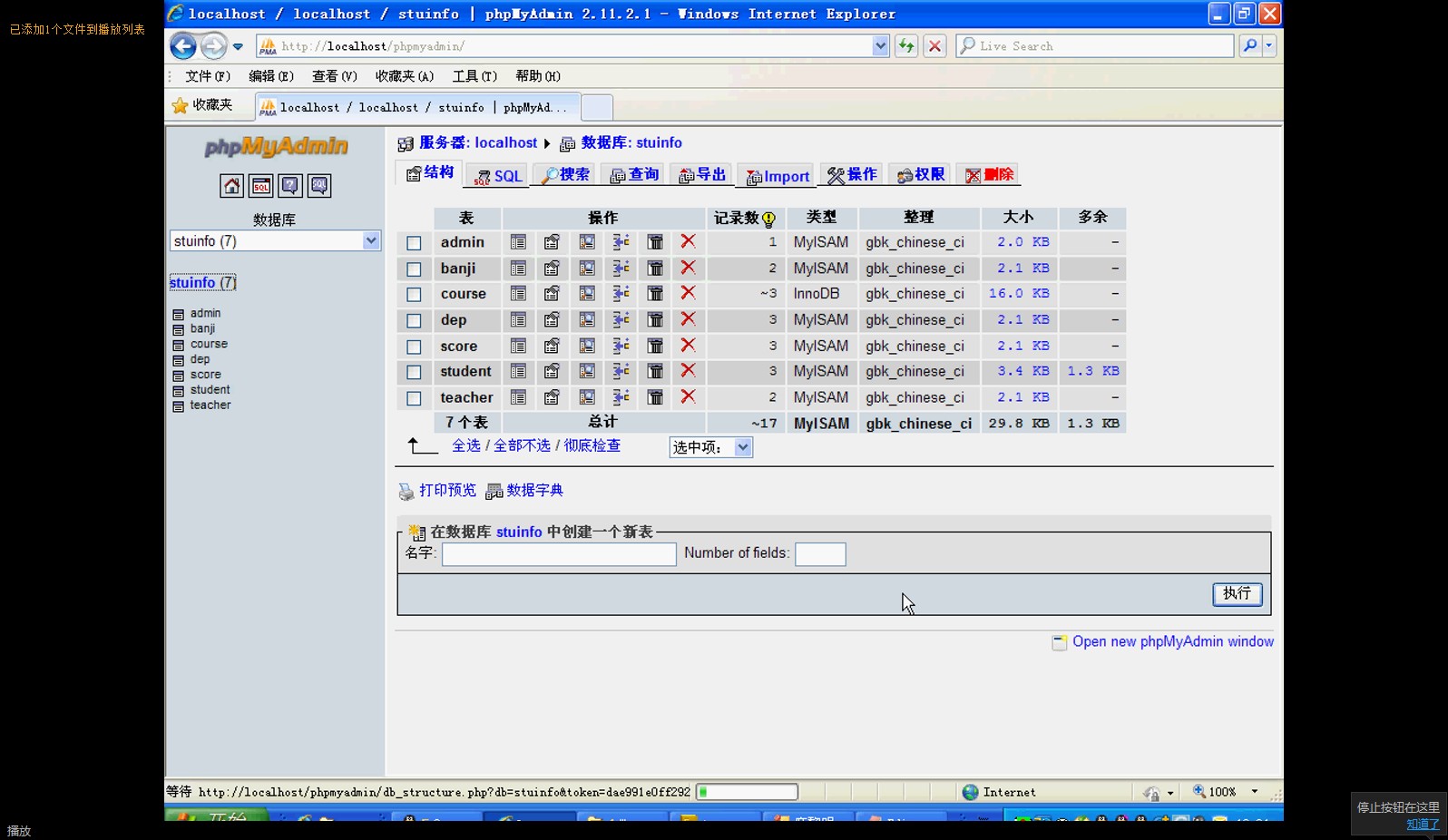This screenshot has width=1448, height=840.
Task: Open the 工具(T) menu
Action: tap(475, 76)
